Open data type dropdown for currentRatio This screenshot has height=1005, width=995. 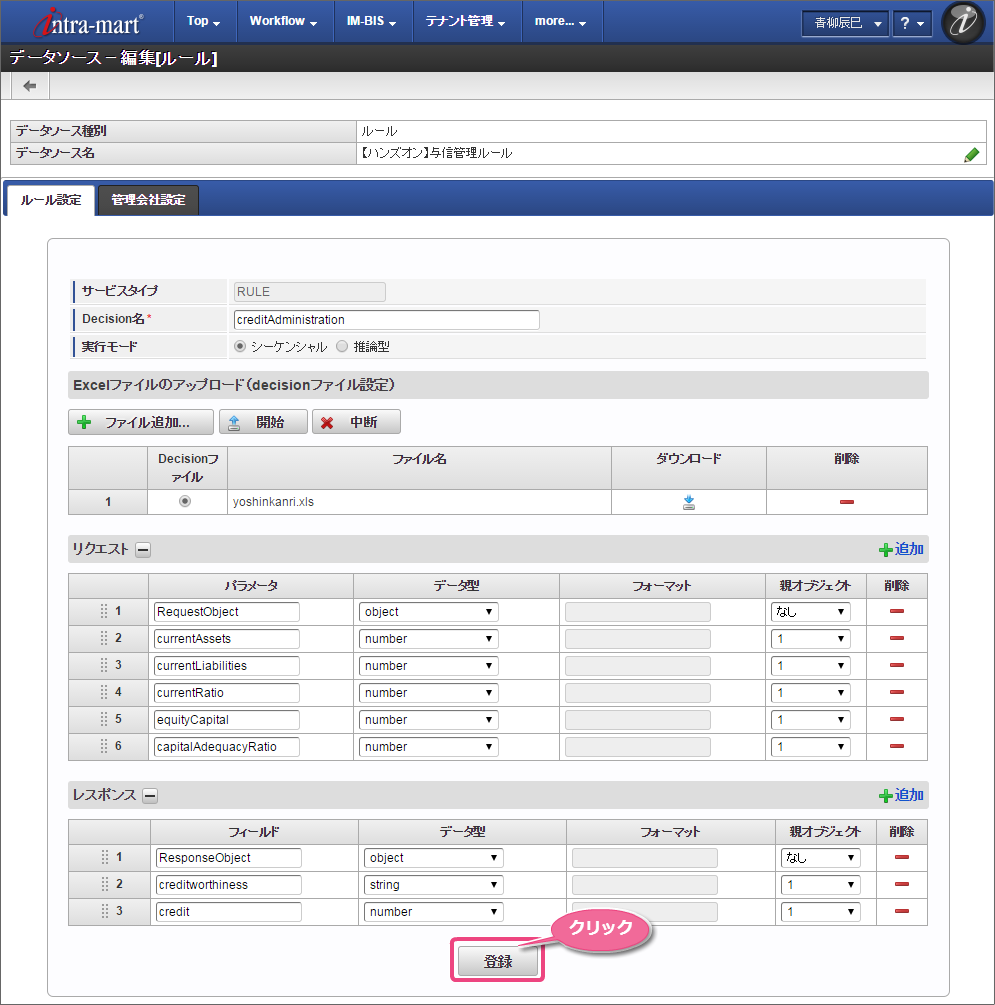click(x=428, y=693)
